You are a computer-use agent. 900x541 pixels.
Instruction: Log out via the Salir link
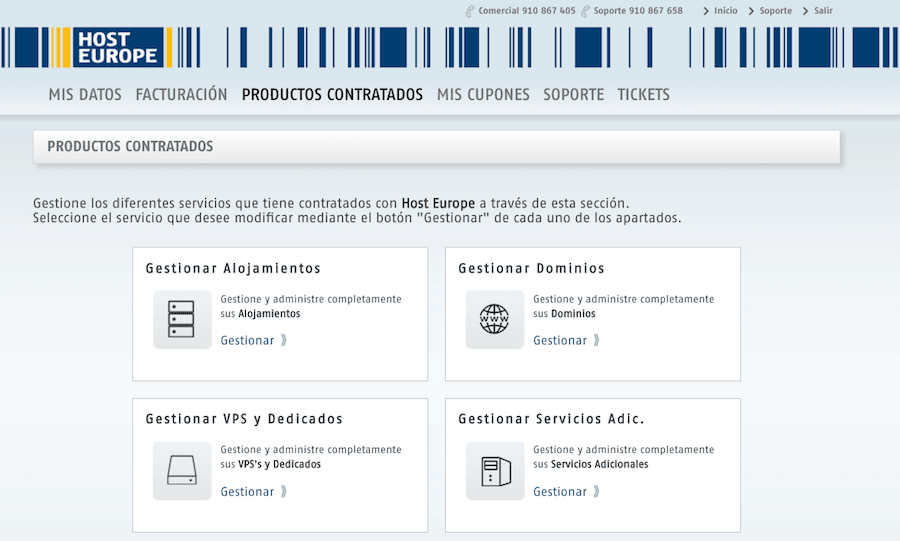[x=823, y=11]
